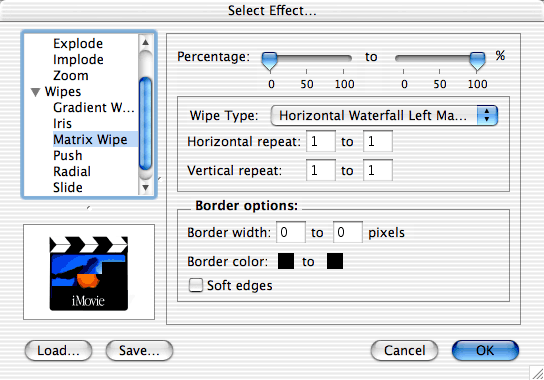The image size is (544, 380).
Task: Select the Explode effect
Action: tap(78, 44)
